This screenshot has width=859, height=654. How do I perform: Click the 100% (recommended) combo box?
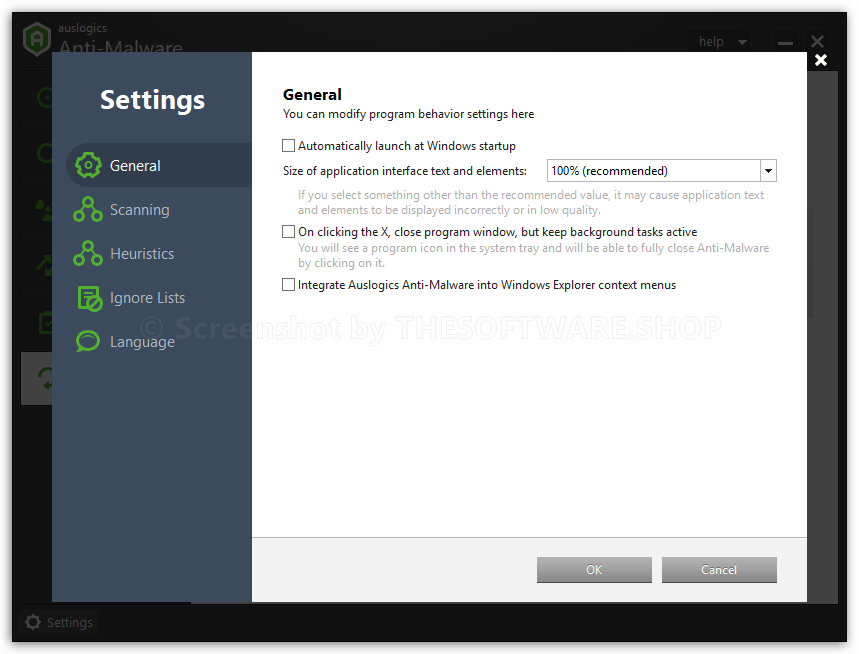[x=661, y=171]
